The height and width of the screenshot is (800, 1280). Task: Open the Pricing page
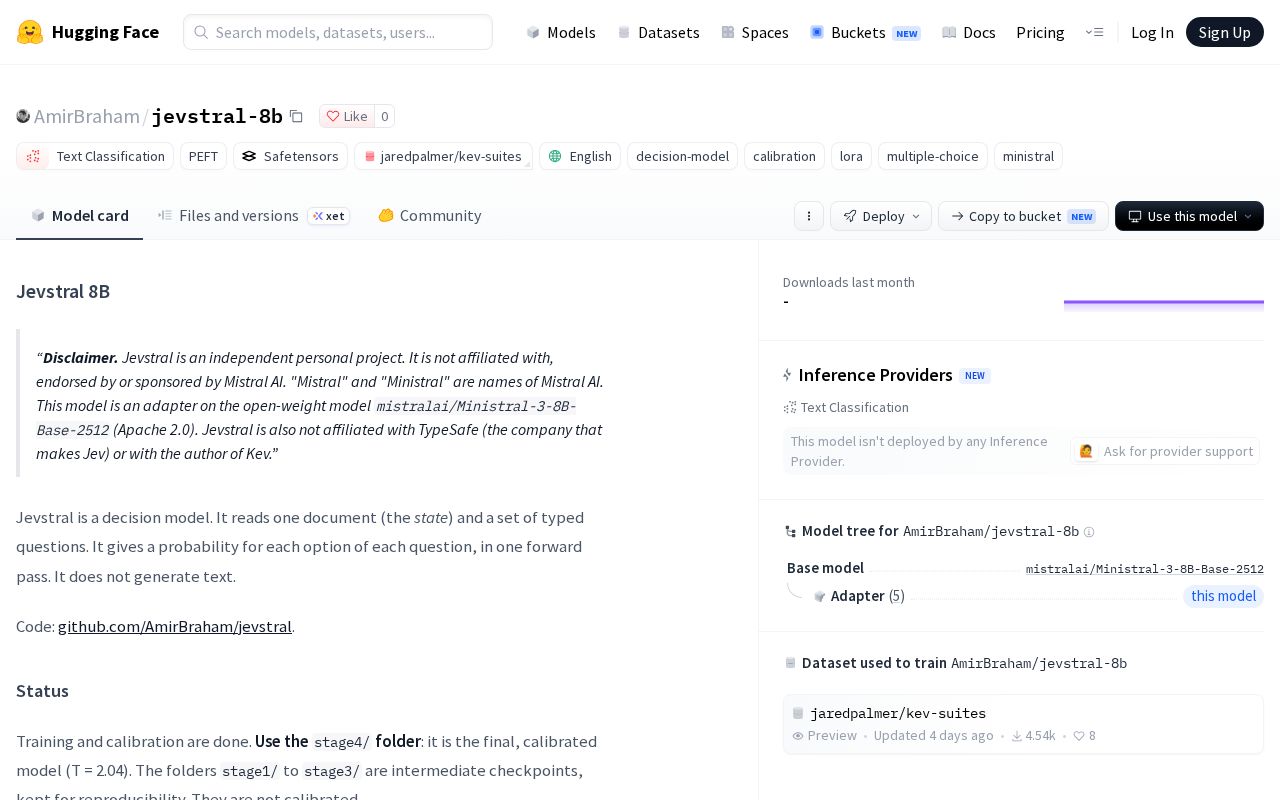(1040, 32)
